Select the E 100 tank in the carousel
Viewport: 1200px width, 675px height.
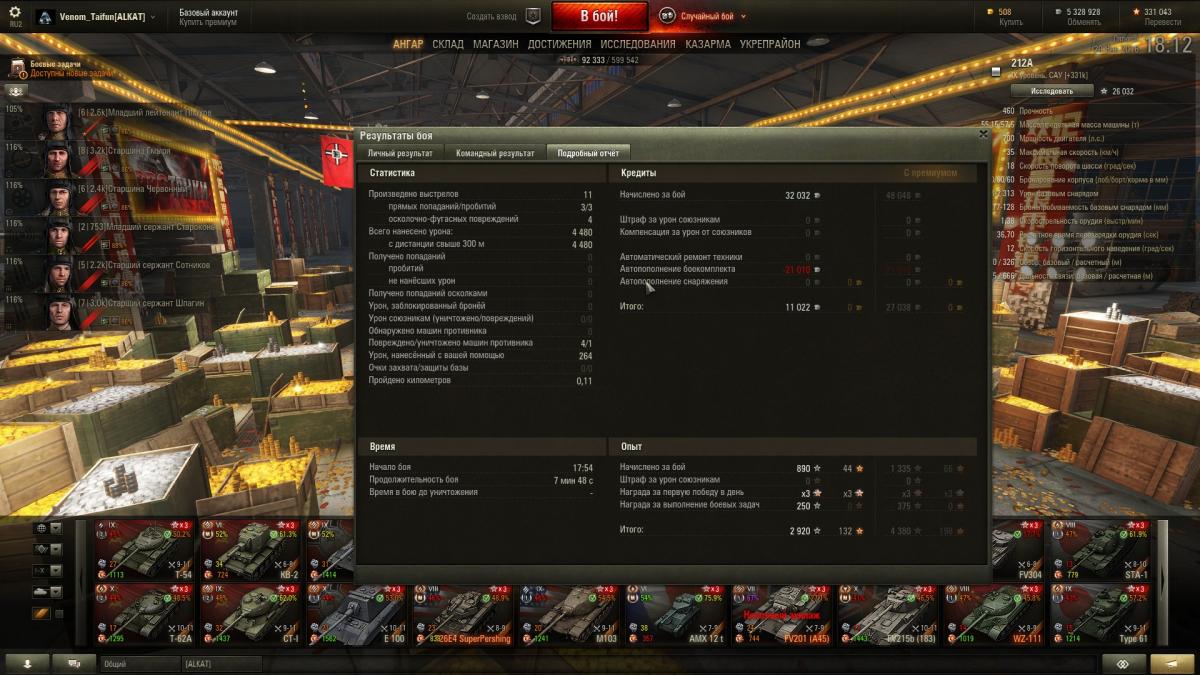click(x=357, y=614)
